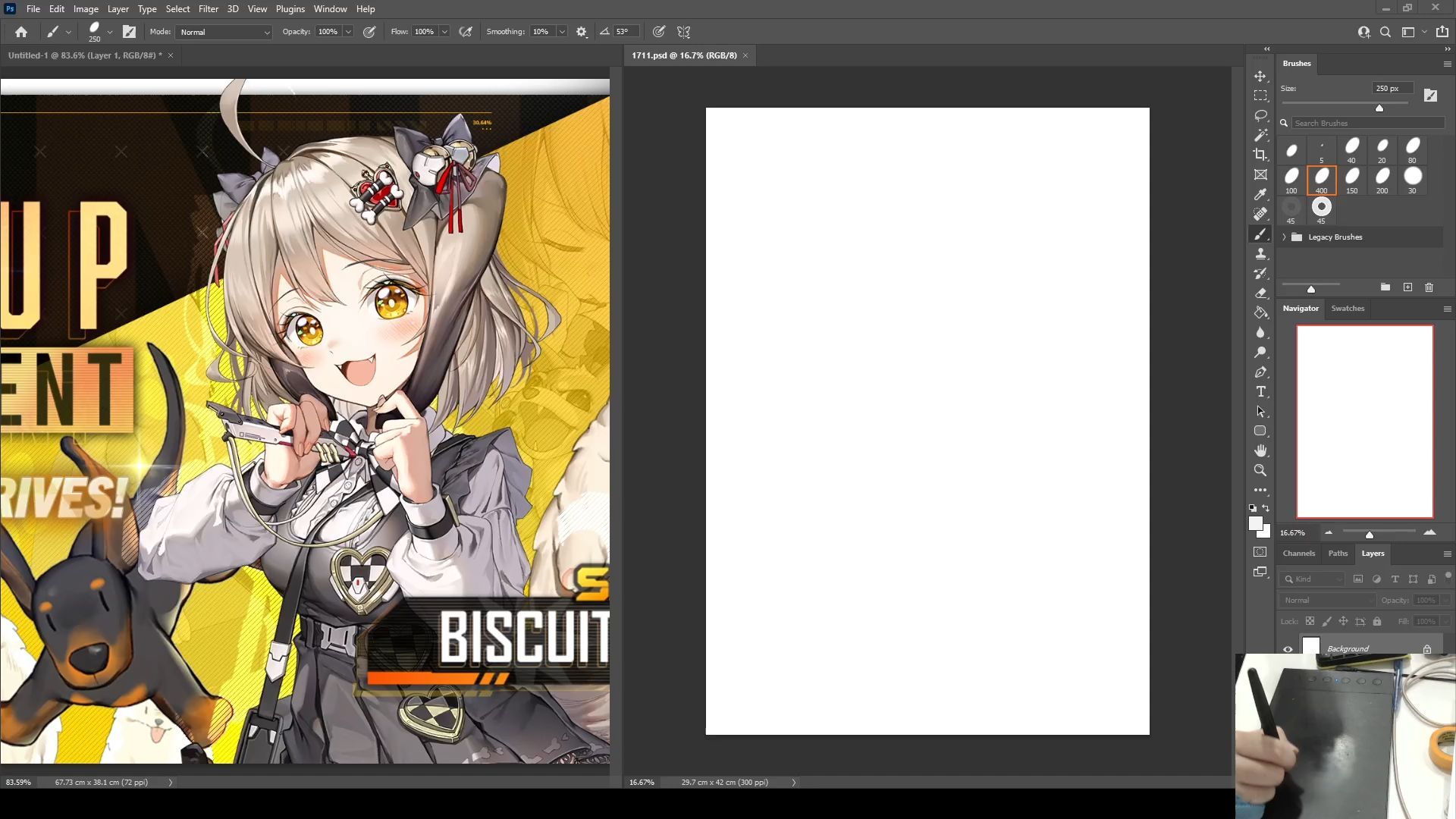Select the Blur tool
This screenshot has width=1456, height=819.
coord(1260,333)
